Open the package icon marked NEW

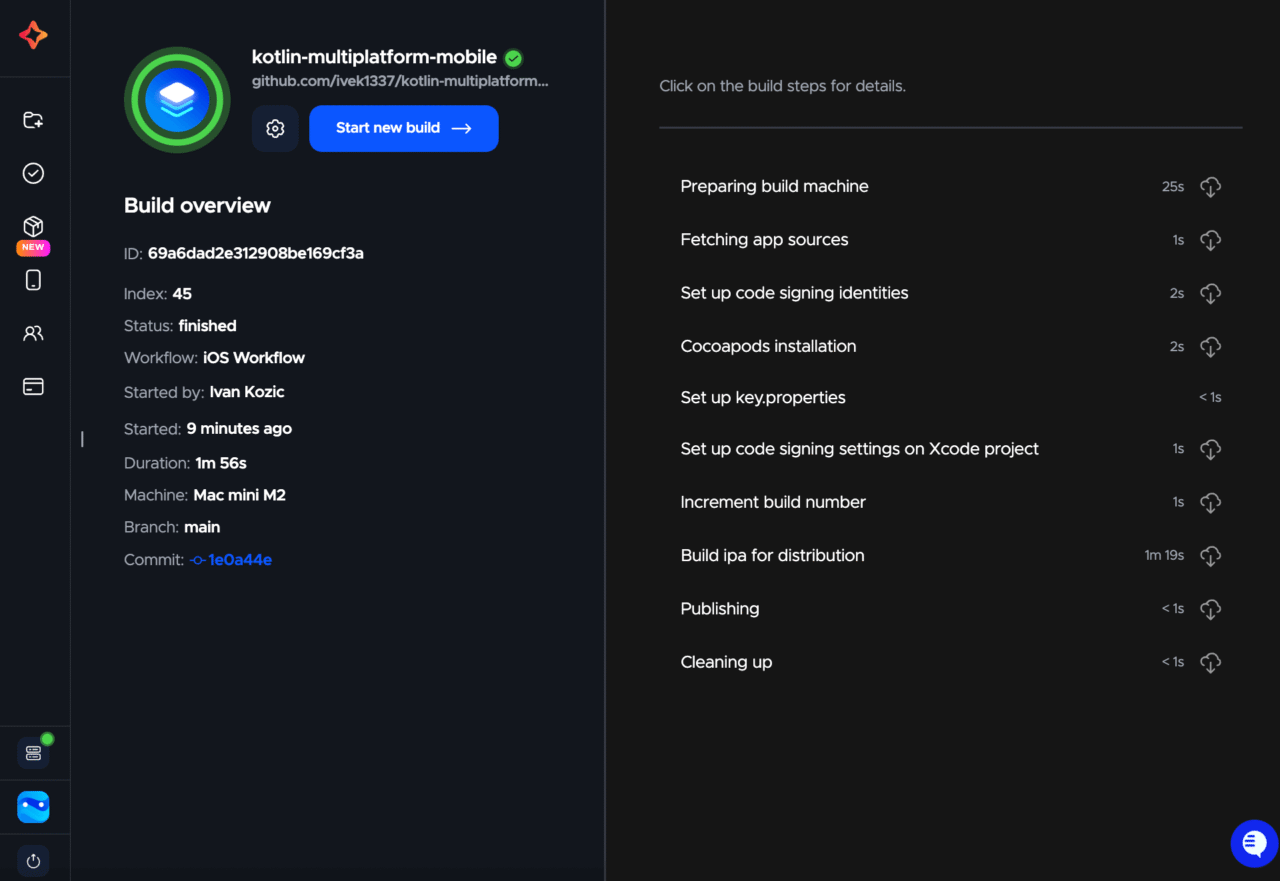pos(33,227)
